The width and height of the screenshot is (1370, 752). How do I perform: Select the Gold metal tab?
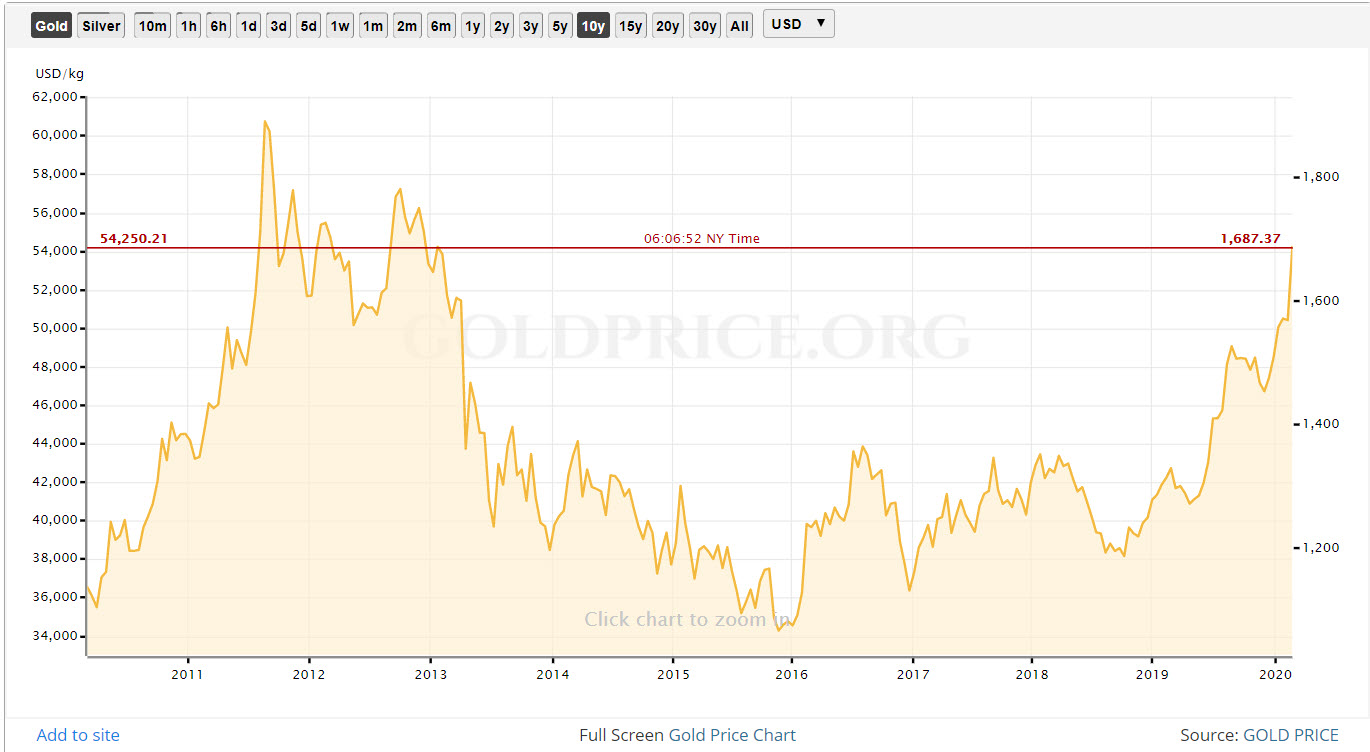(x=51, y=25)
